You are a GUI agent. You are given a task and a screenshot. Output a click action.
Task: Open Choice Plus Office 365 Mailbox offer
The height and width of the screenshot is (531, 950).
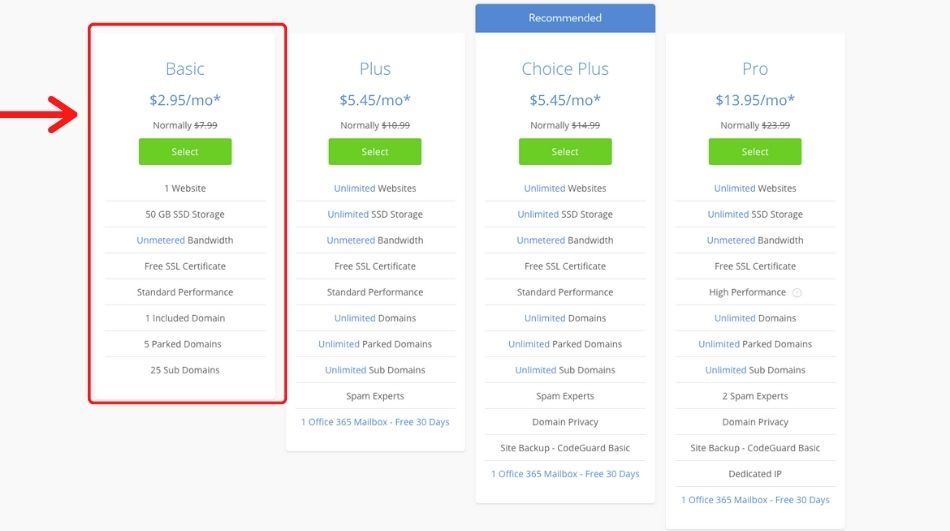click(x=565, y=474)
